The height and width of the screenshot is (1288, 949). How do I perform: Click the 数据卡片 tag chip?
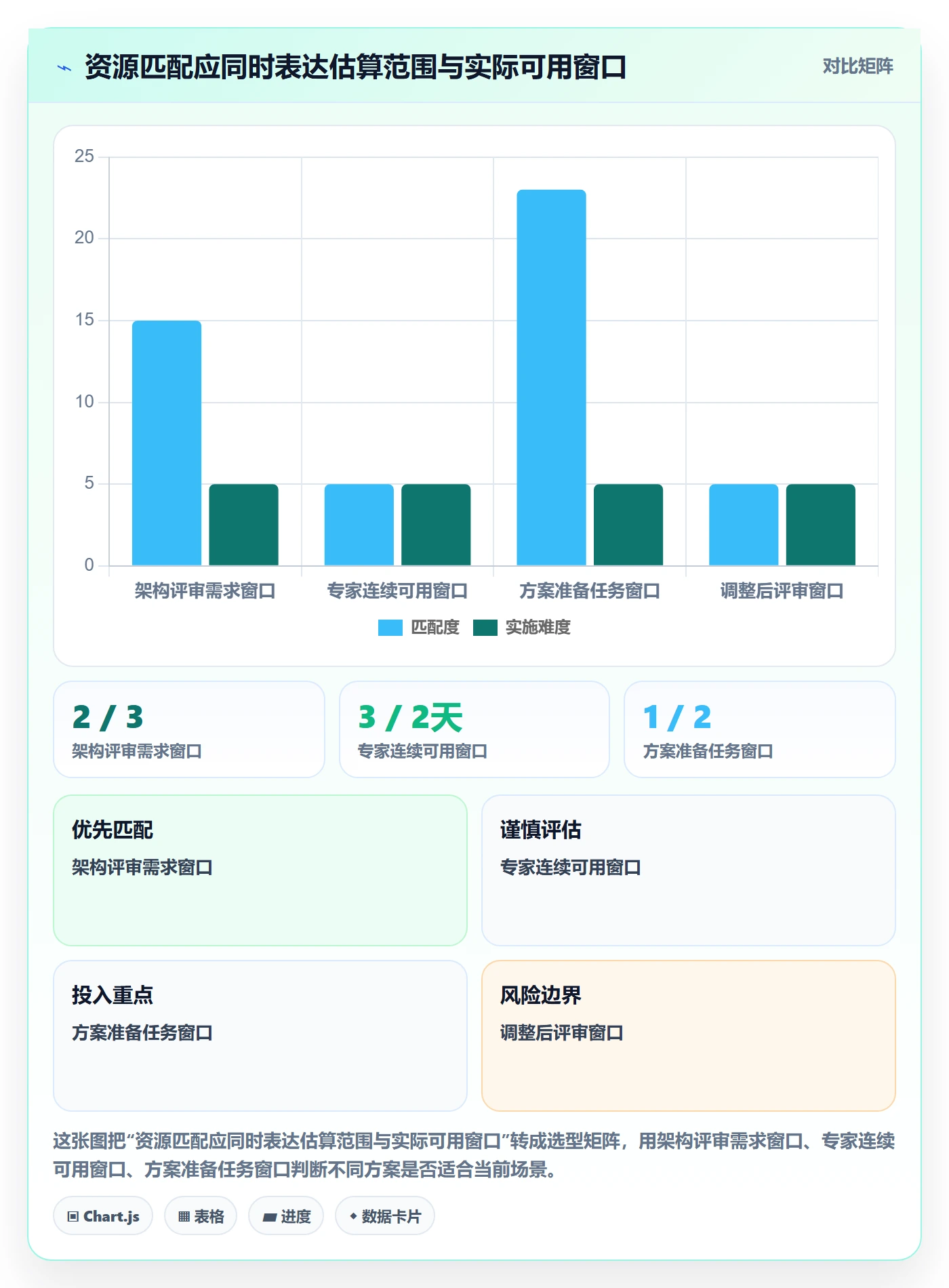pos(385,1216)
